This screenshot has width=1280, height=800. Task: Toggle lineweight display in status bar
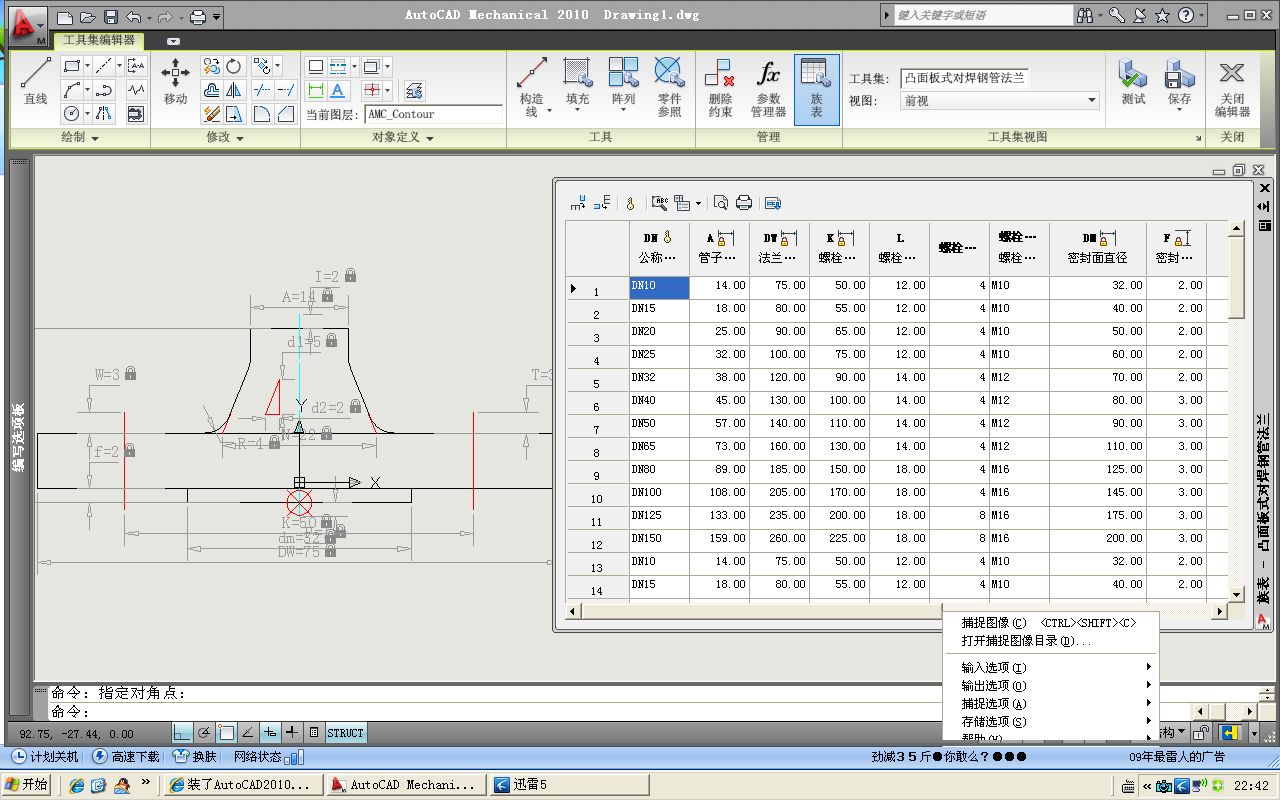[292, 733]
